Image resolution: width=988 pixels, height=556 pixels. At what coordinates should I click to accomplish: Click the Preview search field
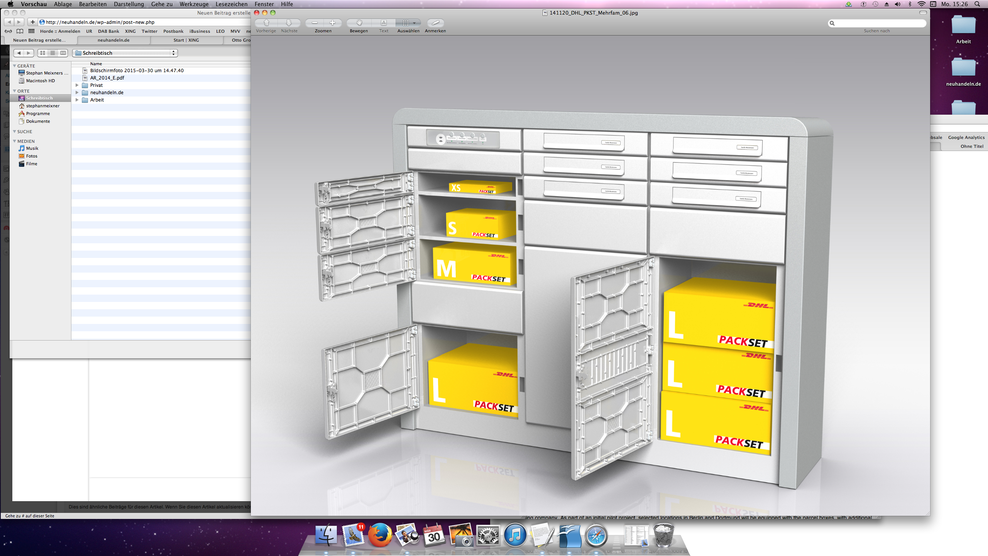(877, 23)
